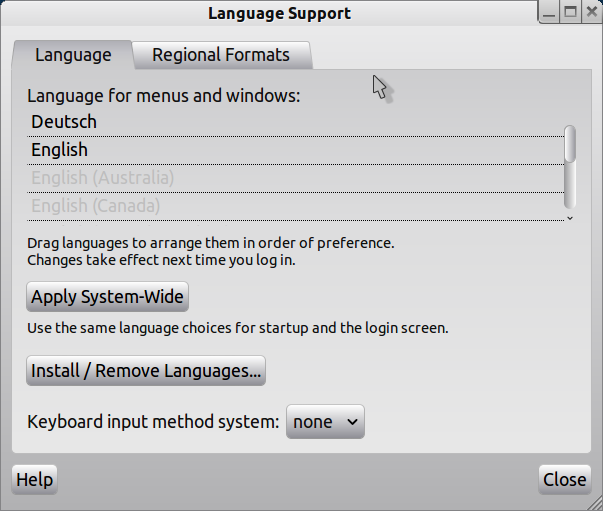603x511 pixels.
Task: Choose English in the language list
Action: [x=60, y=150]
